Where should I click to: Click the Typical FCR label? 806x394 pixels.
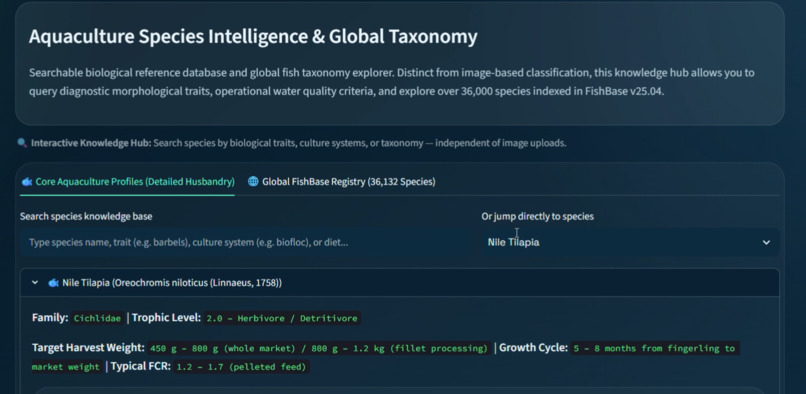coord(140,367)
